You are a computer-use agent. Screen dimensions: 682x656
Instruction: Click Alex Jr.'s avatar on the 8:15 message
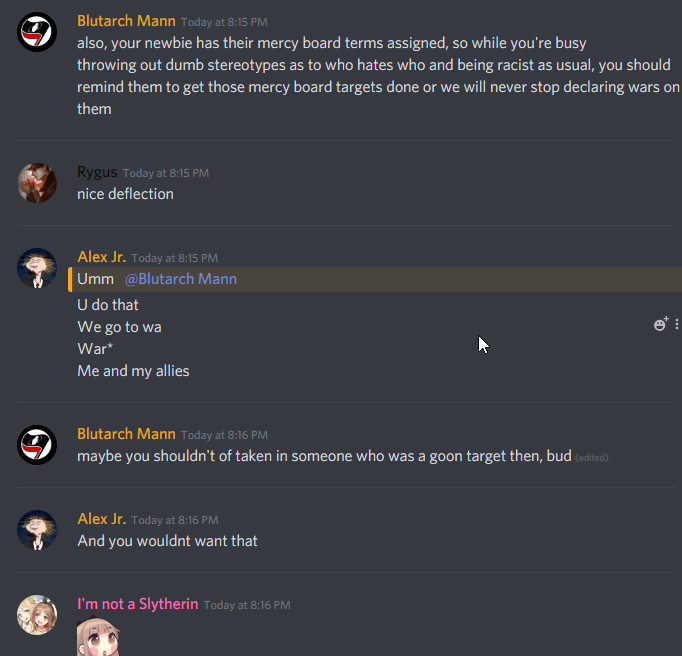coord(37,268)
